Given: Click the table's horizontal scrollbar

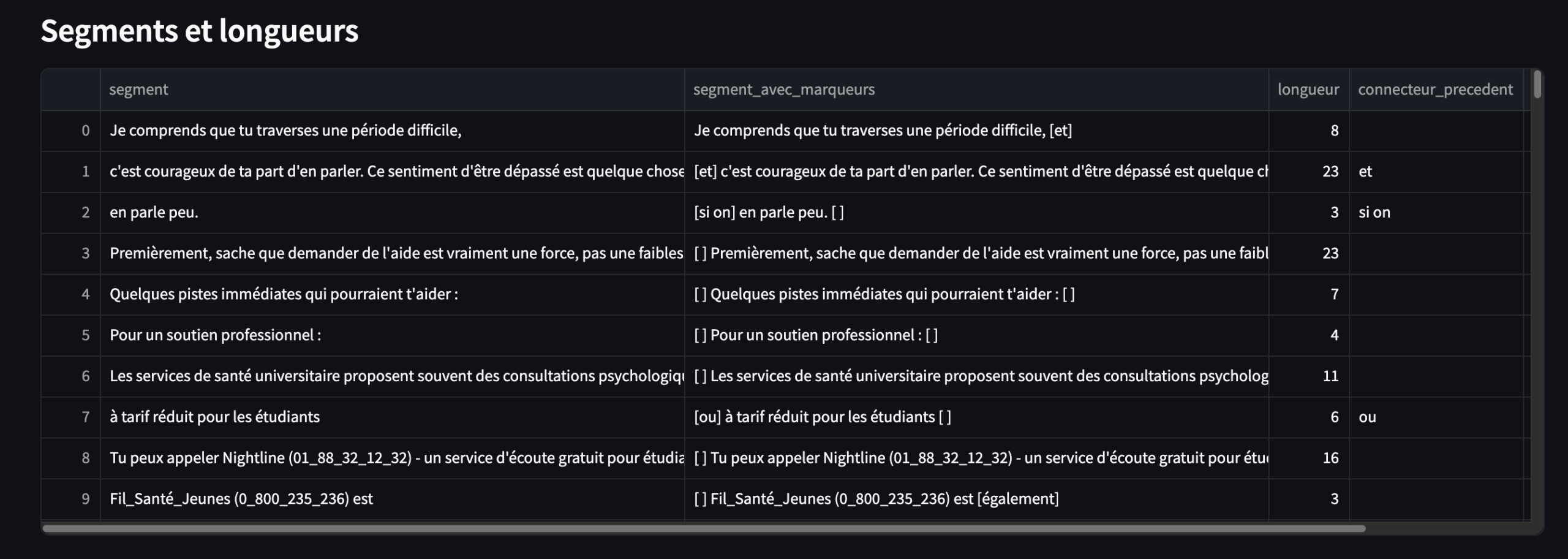Looking at the screenshot, I should 703,528.
